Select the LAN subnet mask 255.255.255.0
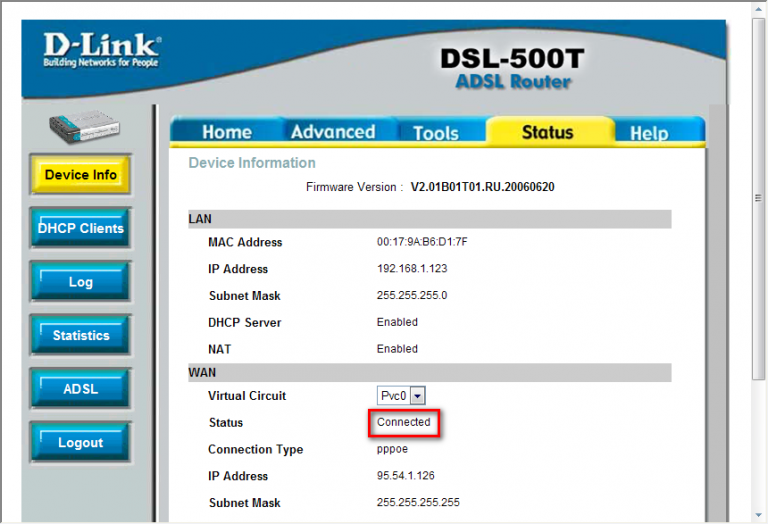The image size is (768, 524). point(412,295)
